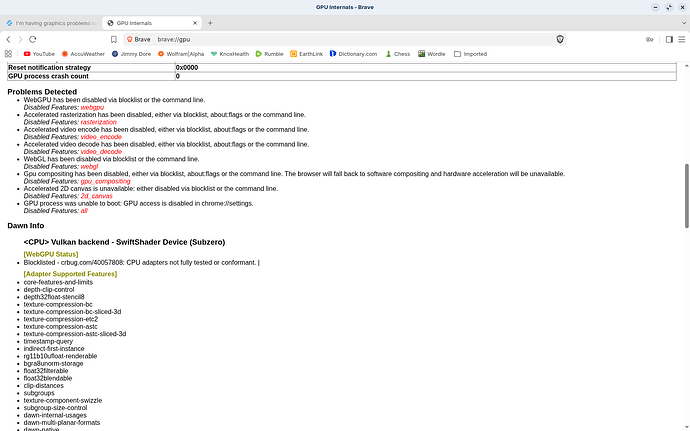The width and height of the screenshot is (690, 431).
Task: Click the scrollbar down arrow
Action: click(686, 427)
